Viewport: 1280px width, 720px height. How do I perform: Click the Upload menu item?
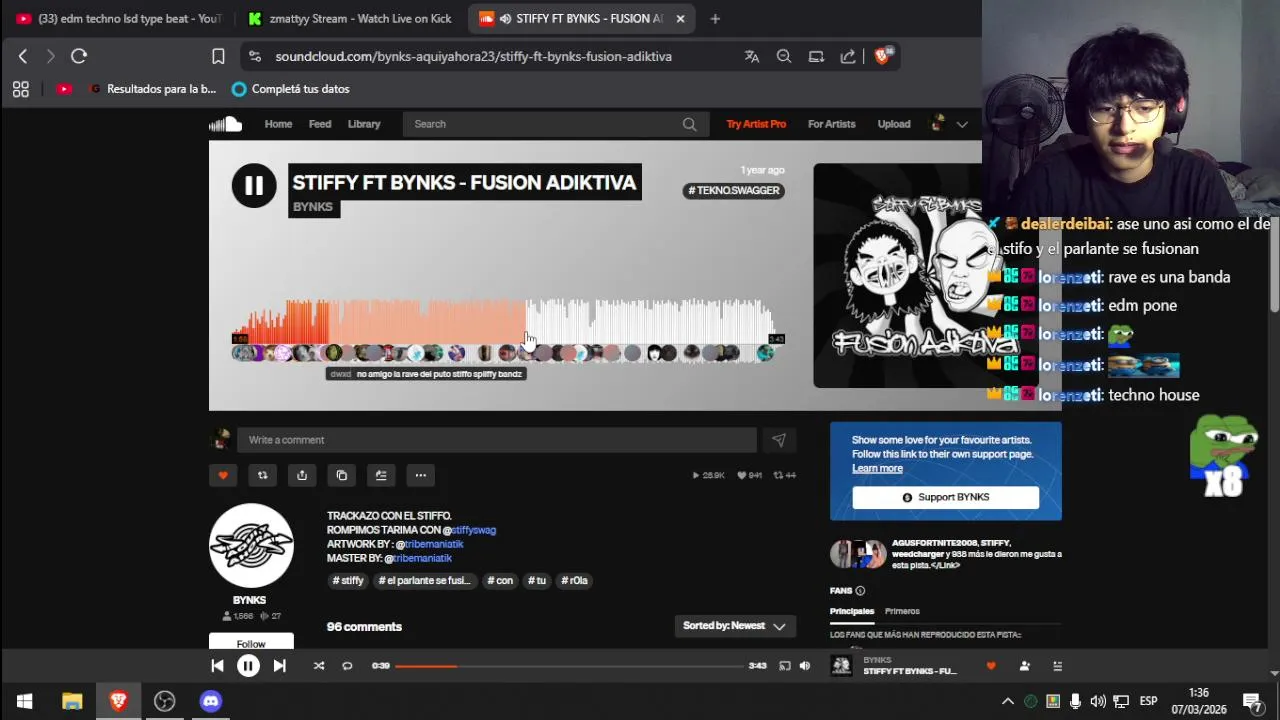pos(894,124)
